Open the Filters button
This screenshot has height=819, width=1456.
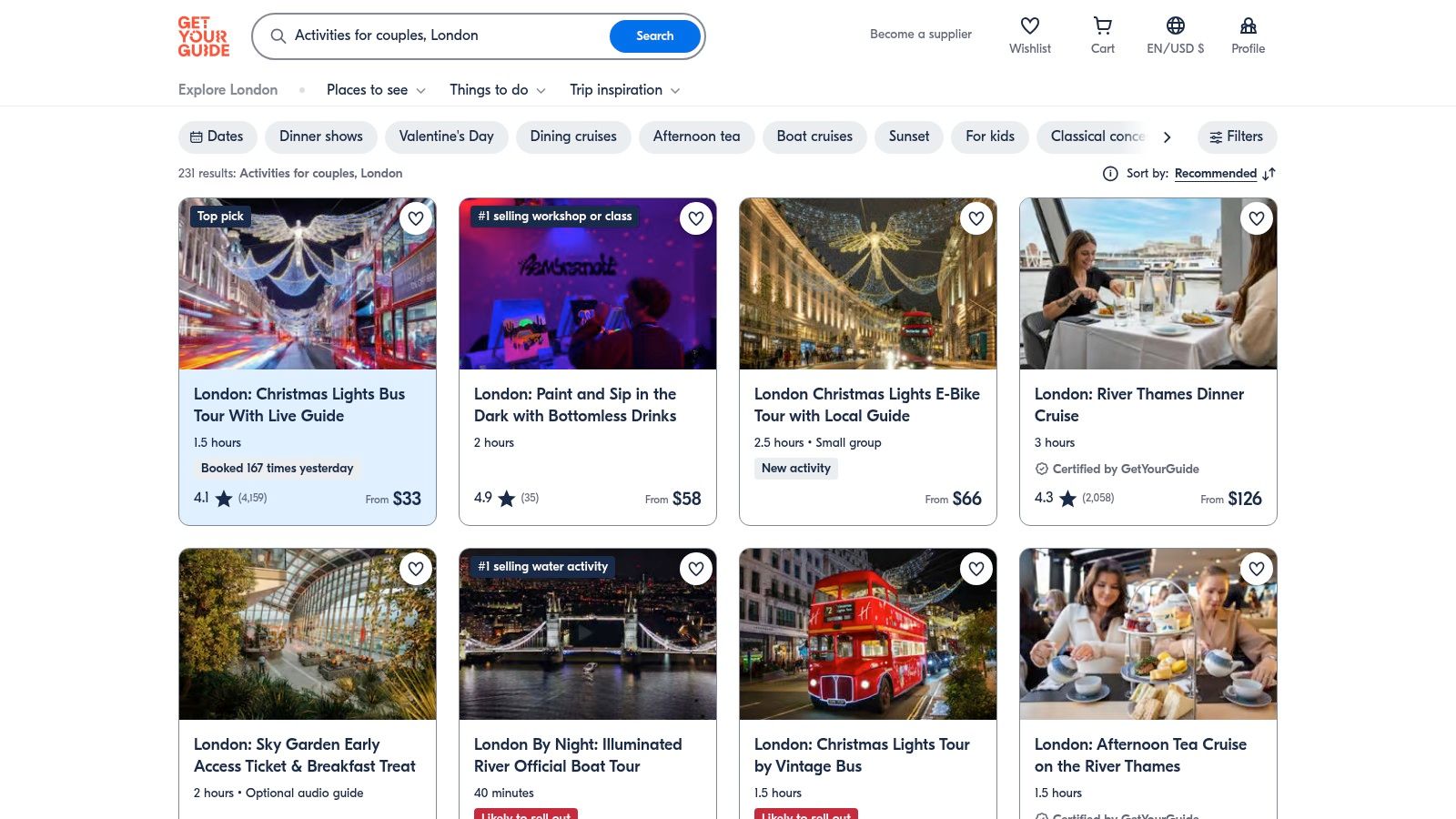coord(1237,136)
